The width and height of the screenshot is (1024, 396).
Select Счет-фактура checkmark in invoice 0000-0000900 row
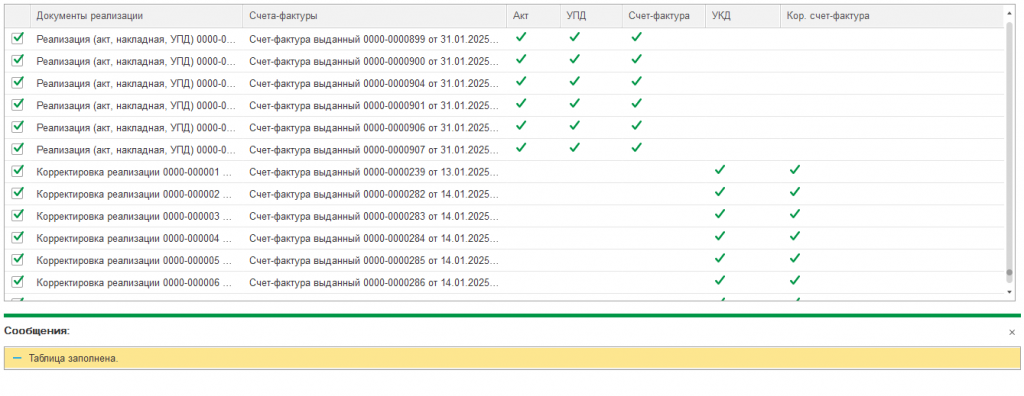(637, 59)
